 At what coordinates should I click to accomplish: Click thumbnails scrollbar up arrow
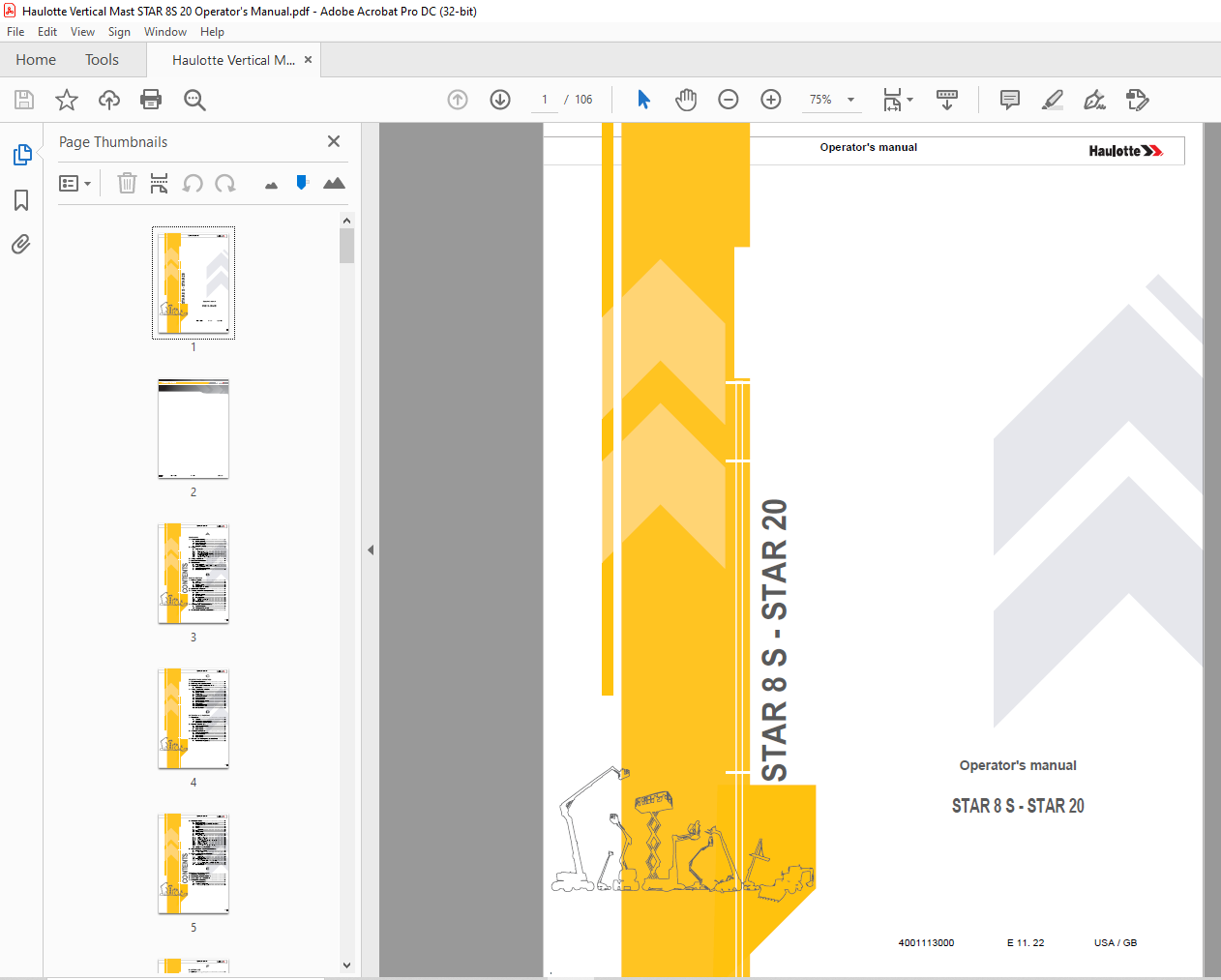tap(346, 220)
